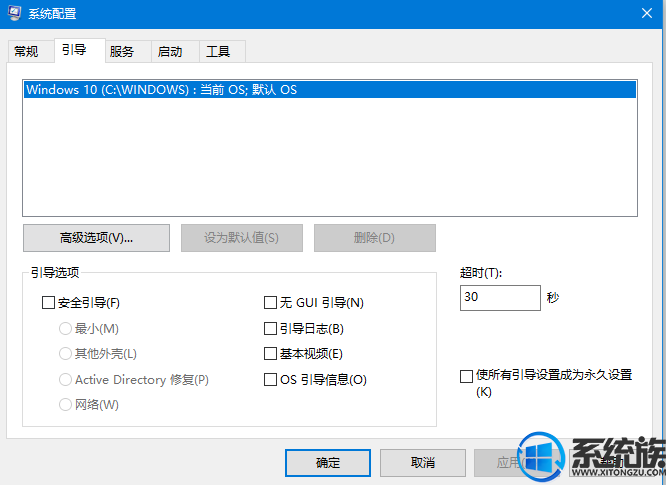
Task: Click the 删除(D) button
Action: click(x=375, y=238)
